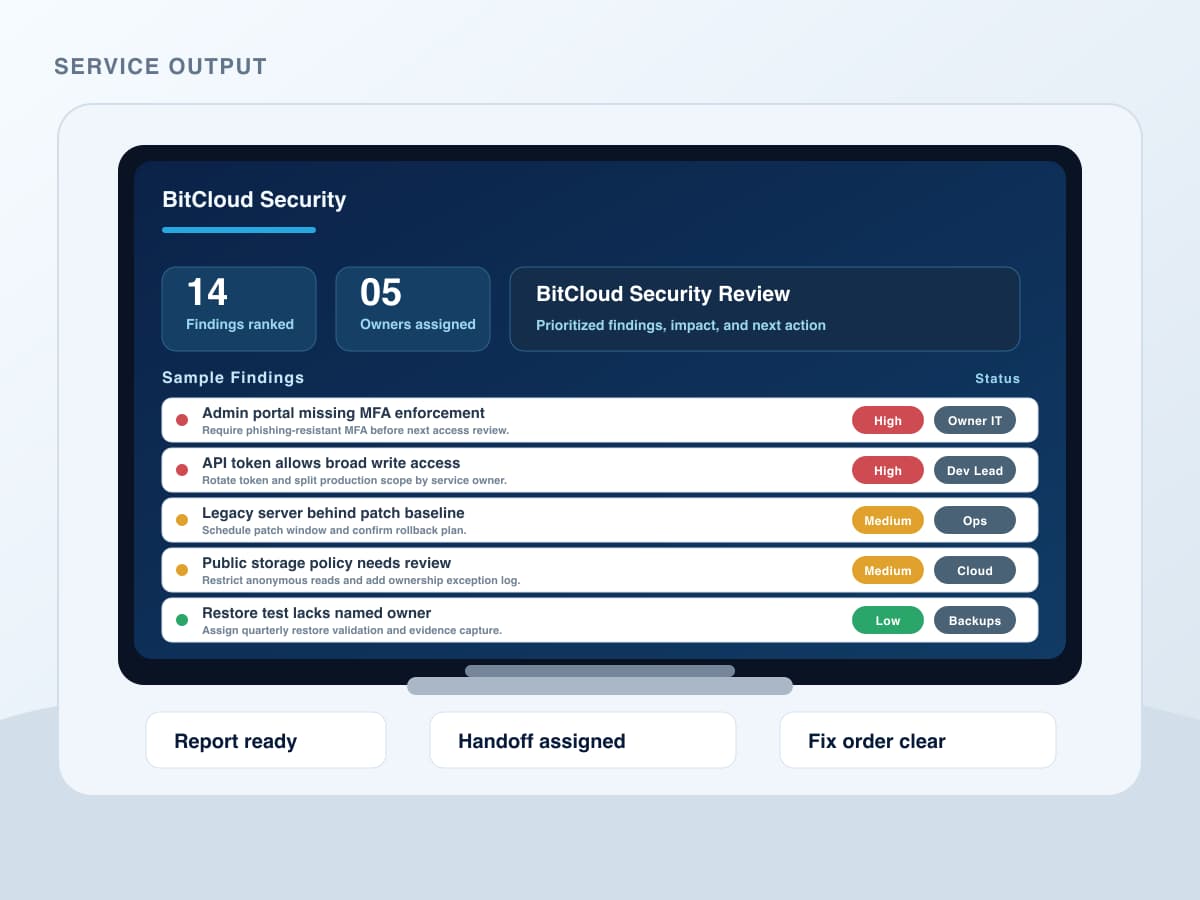Click the BitCloud Security Review summary card

pos(765,308)
